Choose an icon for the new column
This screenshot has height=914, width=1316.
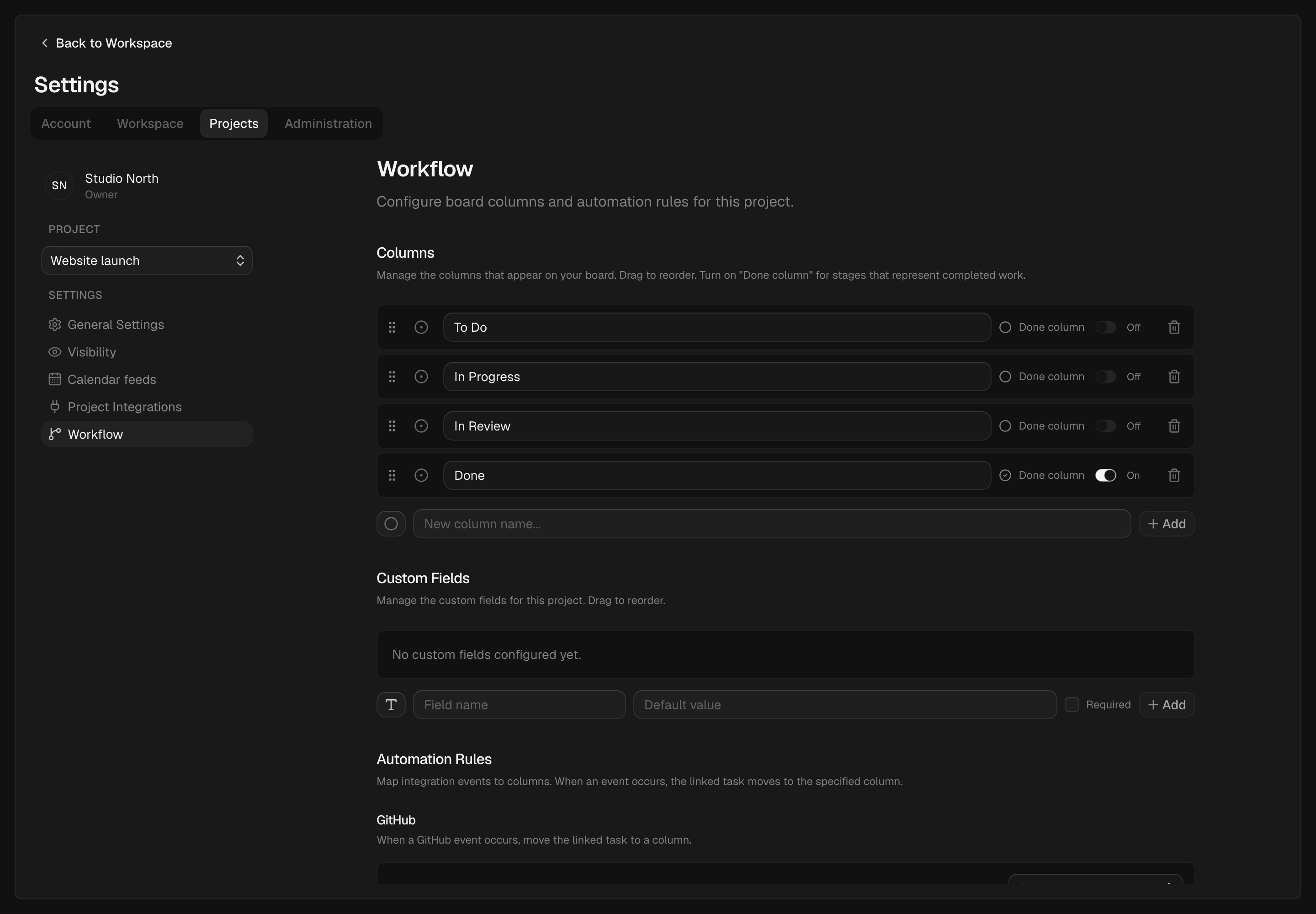coord(391,523)
